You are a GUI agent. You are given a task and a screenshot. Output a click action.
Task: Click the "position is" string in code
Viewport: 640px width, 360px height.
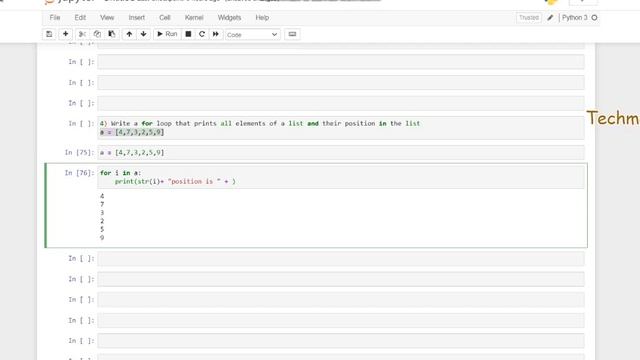tap(194, 181)
